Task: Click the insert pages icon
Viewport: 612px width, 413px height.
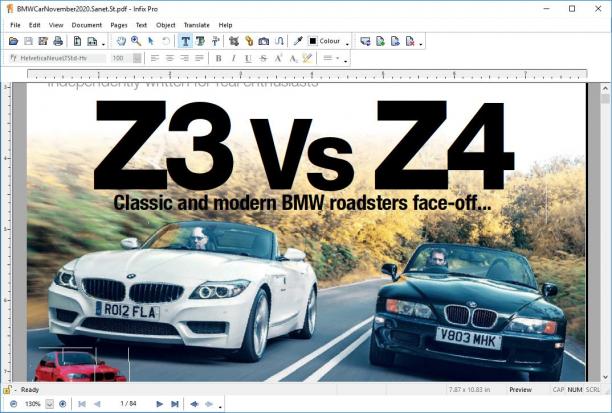Action: (x=380, y=41)
